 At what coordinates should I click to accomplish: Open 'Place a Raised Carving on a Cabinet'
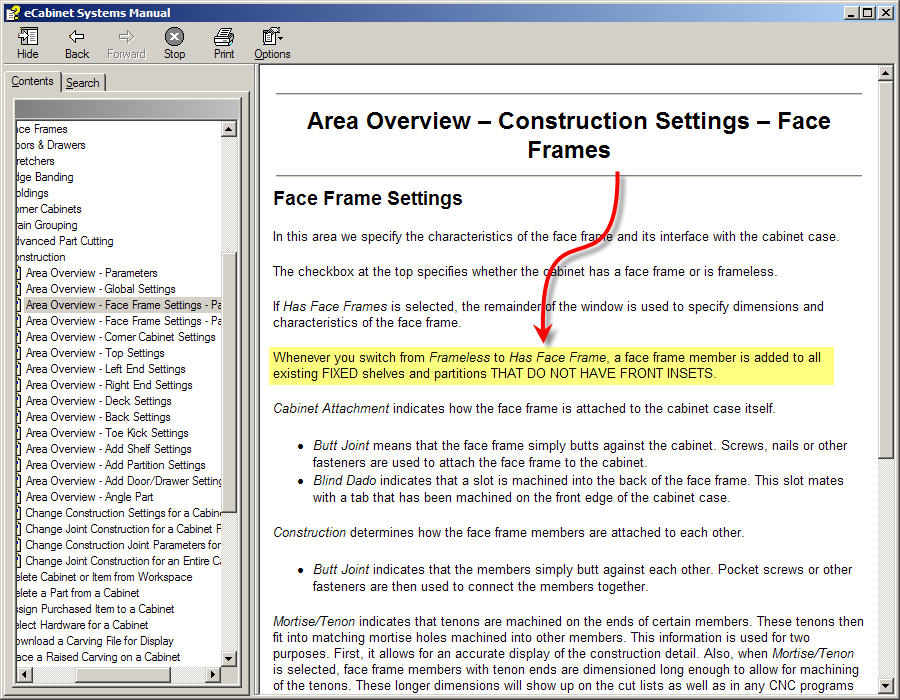point(98,658)
